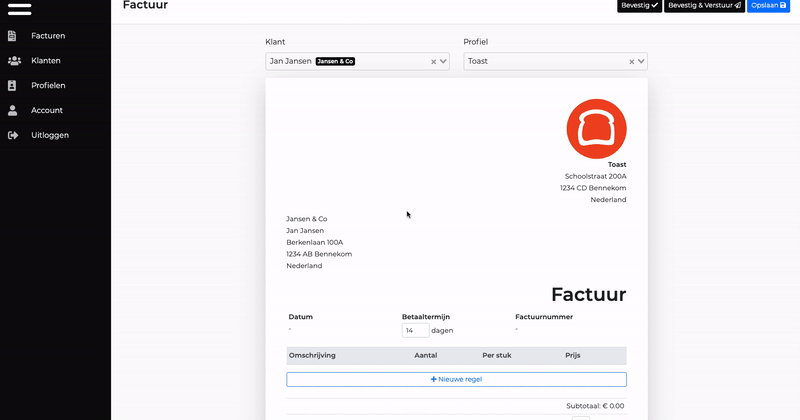Click the Omschrijving column header
This screenshot has height=420, width=800.
[x=312, y=355]
